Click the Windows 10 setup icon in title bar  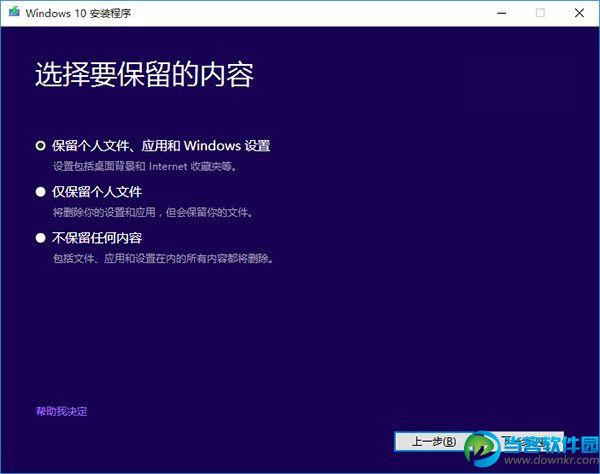pos(14,12)
